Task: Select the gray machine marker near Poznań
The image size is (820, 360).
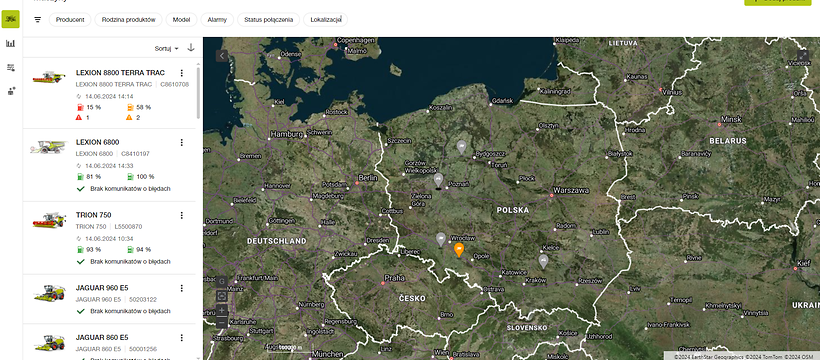Action: pos(438,180)
